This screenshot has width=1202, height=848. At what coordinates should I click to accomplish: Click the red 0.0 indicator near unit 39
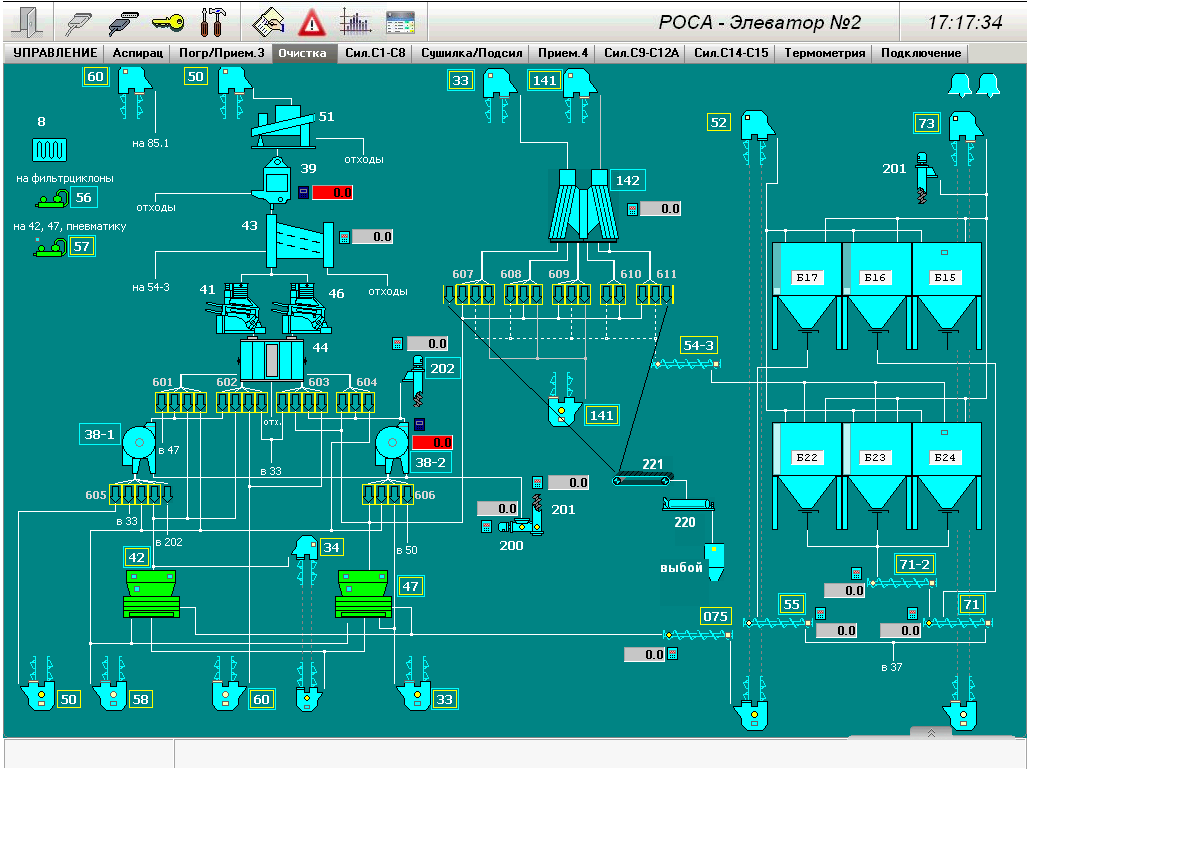pyautogui.click(x=332, y=192)
